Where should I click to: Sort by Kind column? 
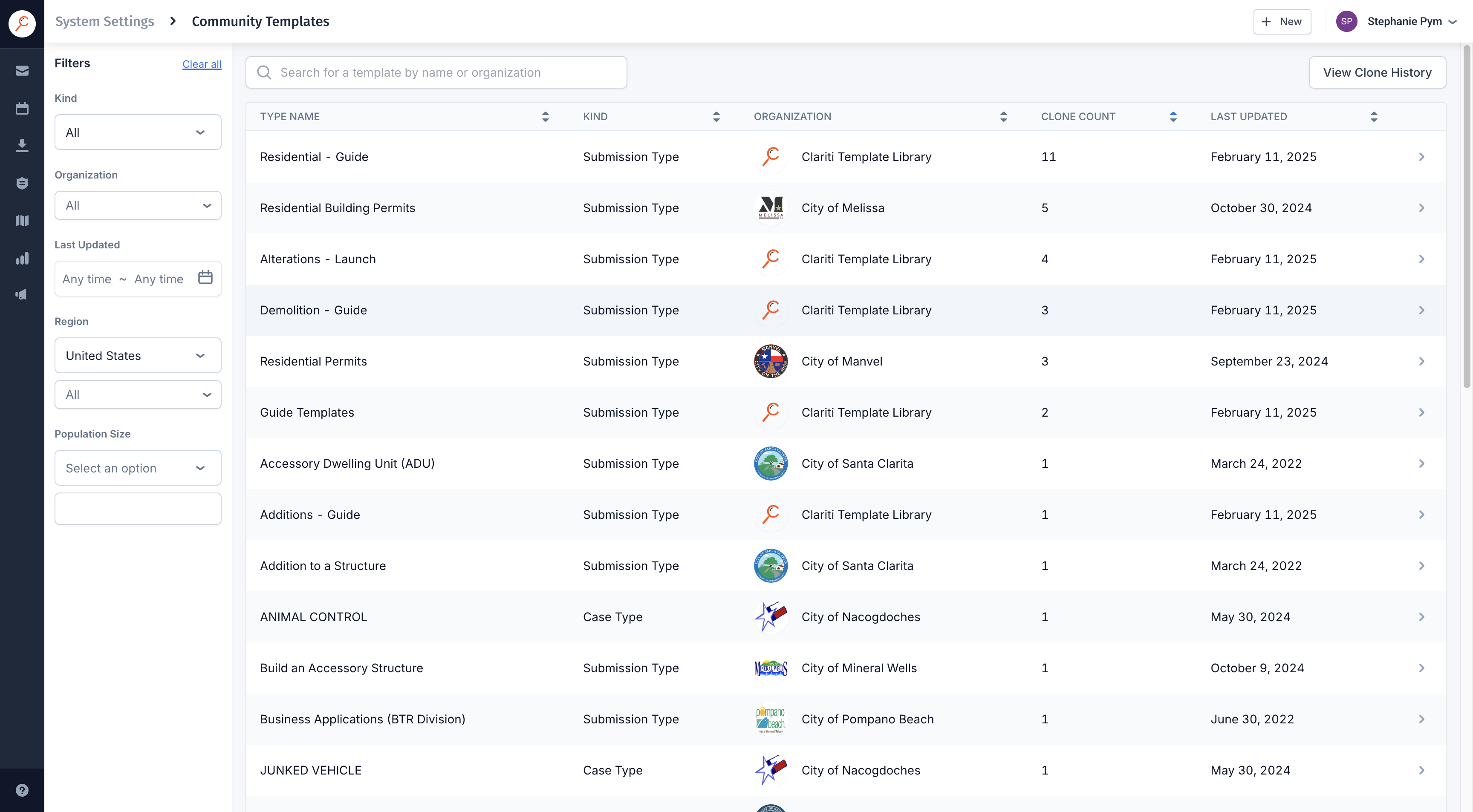coord(716,117)
